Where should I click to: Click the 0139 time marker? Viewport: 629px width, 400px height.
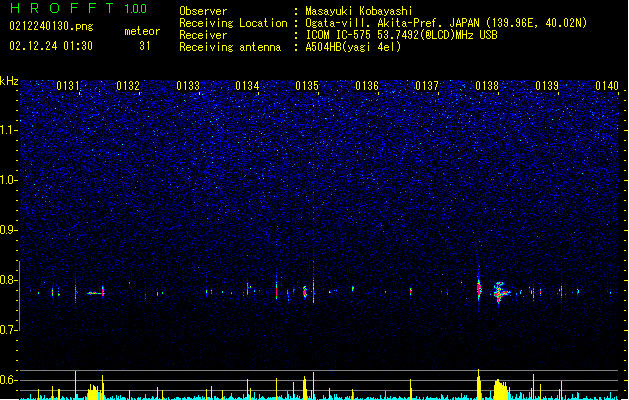pyautogui.click(x=547, y=86)
